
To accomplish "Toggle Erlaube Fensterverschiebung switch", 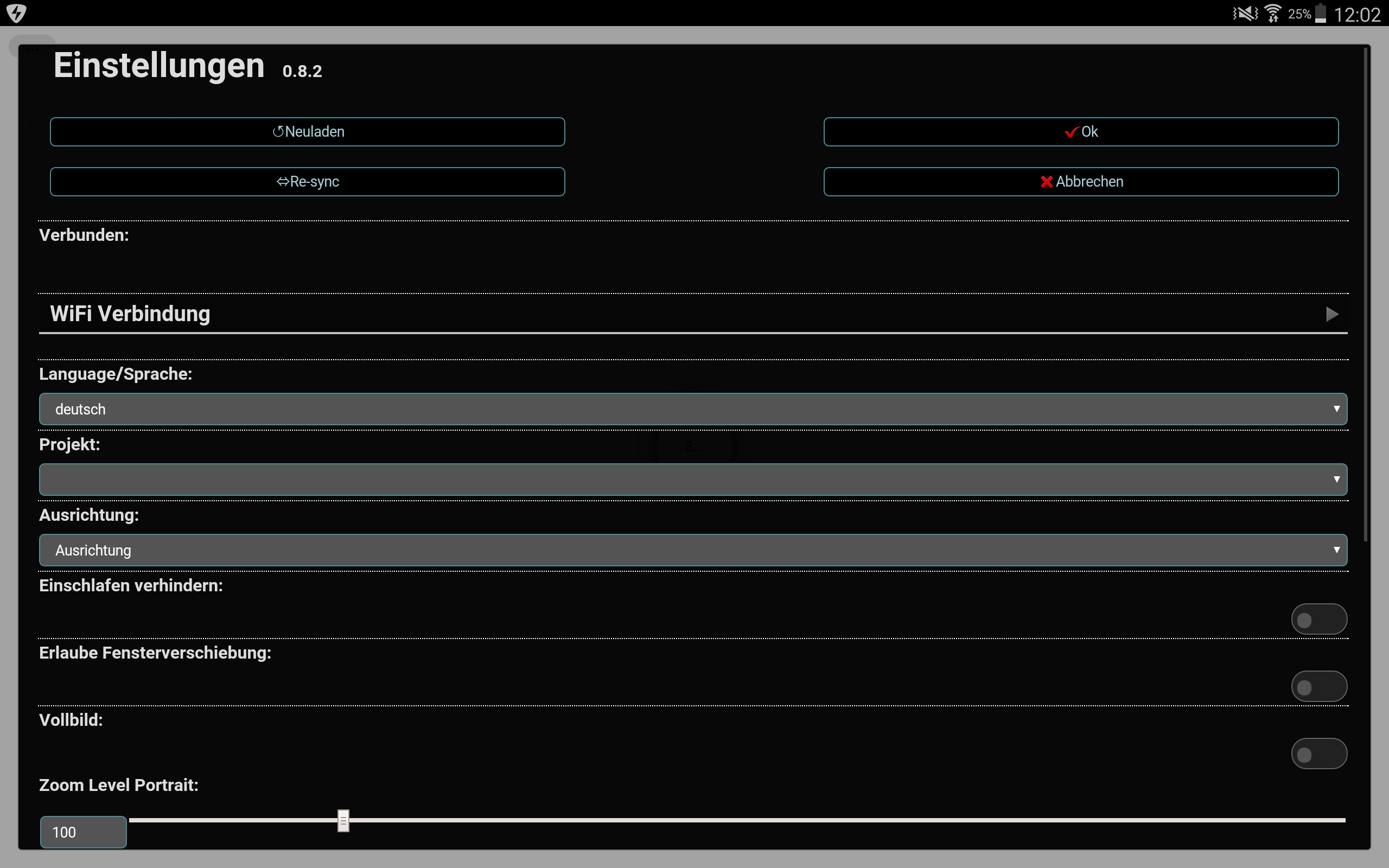I will tap(1318, 687).
